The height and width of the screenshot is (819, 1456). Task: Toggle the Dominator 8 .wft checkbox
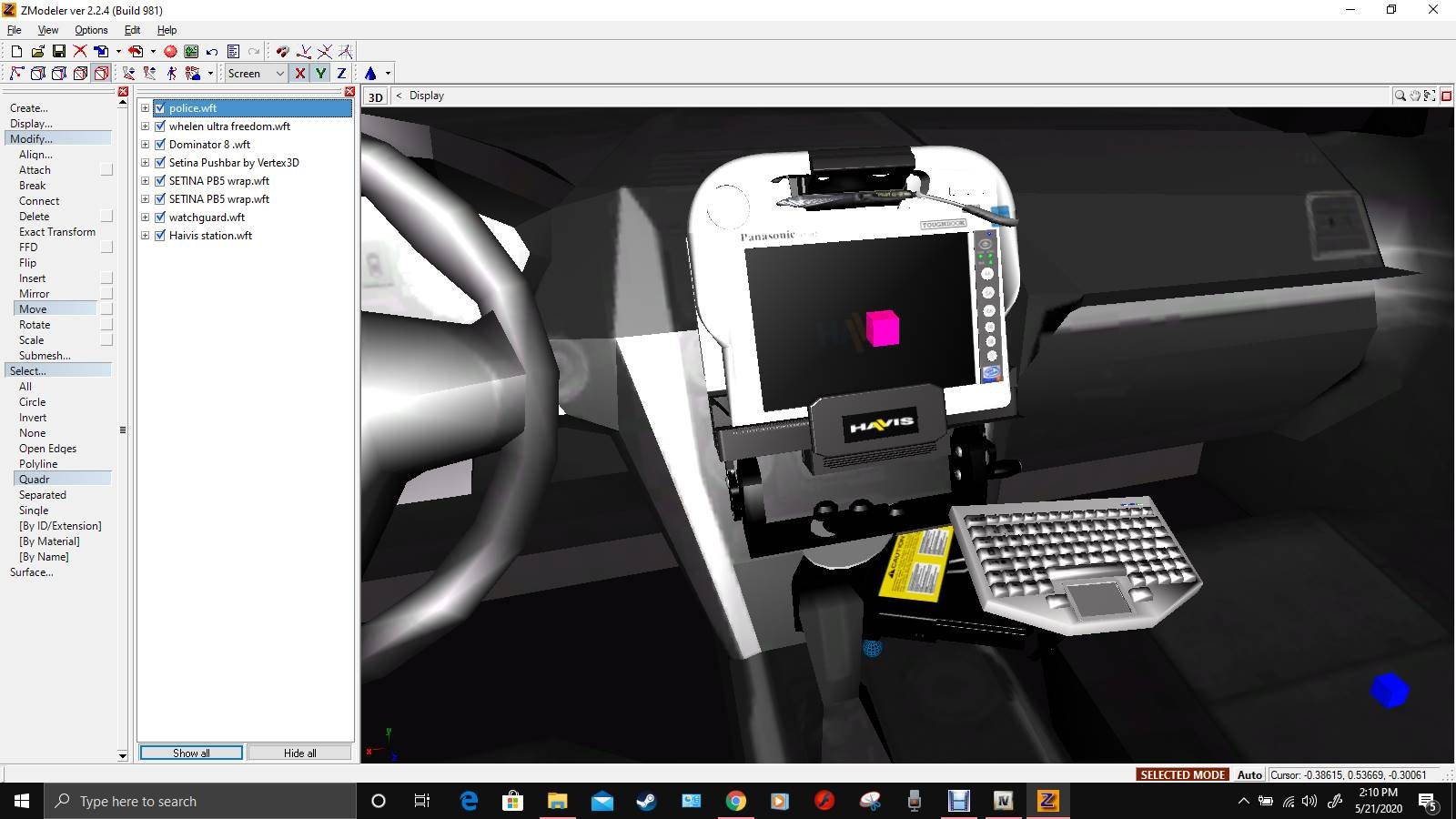160,145
